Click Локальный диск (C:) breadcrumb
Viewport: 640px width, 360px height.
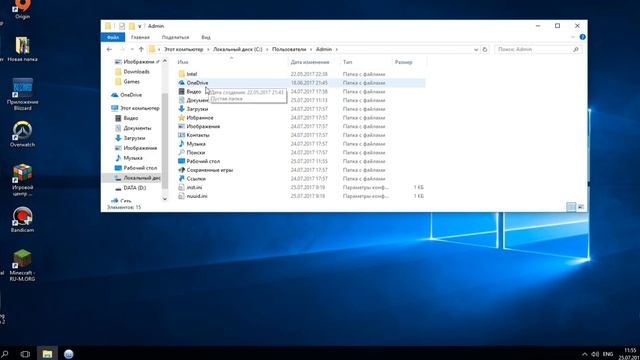pos(238,49)
